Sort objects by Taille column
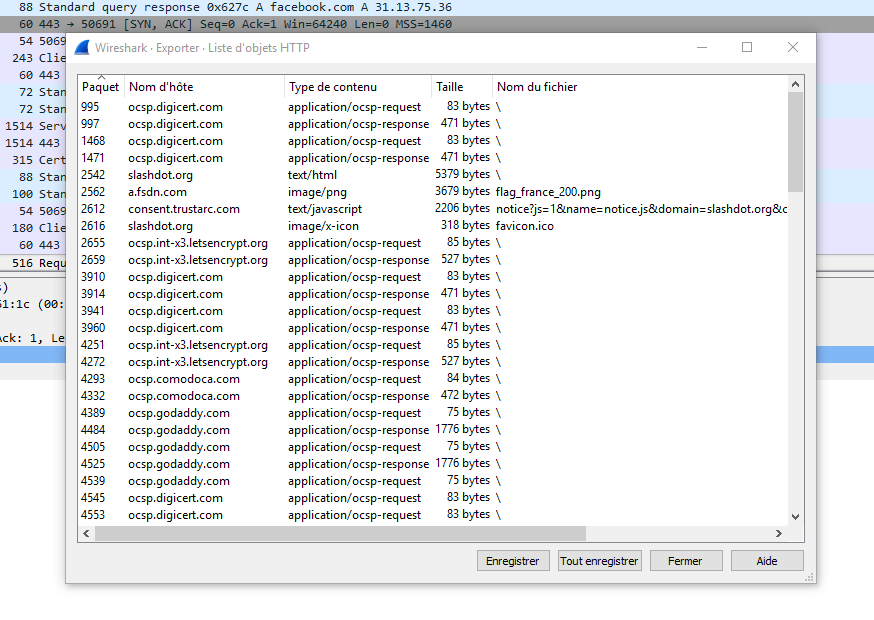The width and height of the screenshot is (874, 620). (461, 87)
